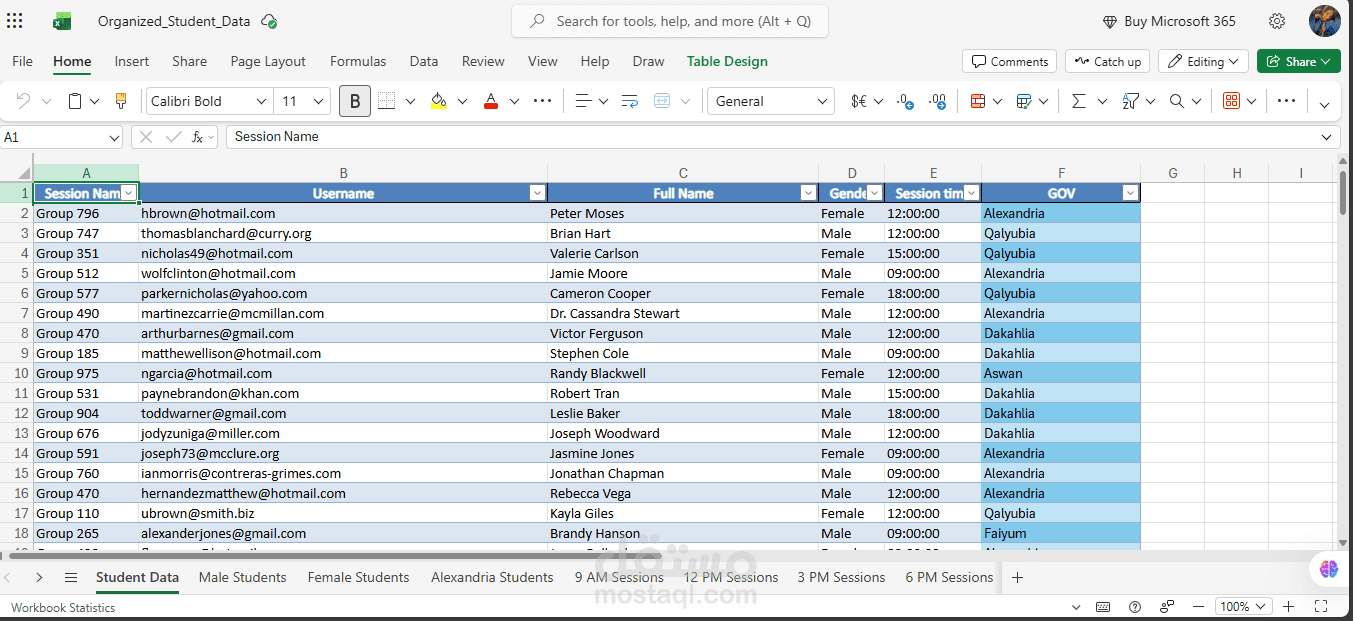Open the font name dropdown Calibri Bold
The width and height of the screenshot is (1353, 621).
[261, 101]
